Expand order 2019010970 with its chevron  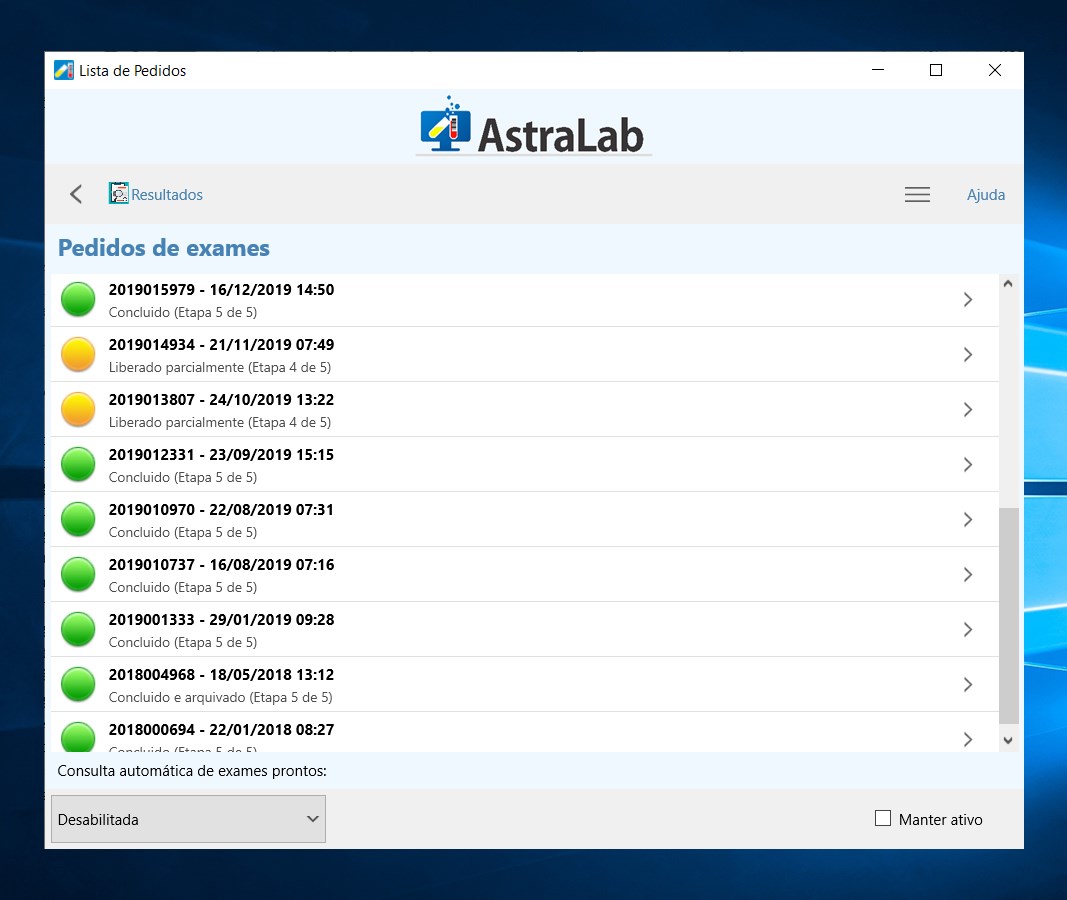coord(968,520)
